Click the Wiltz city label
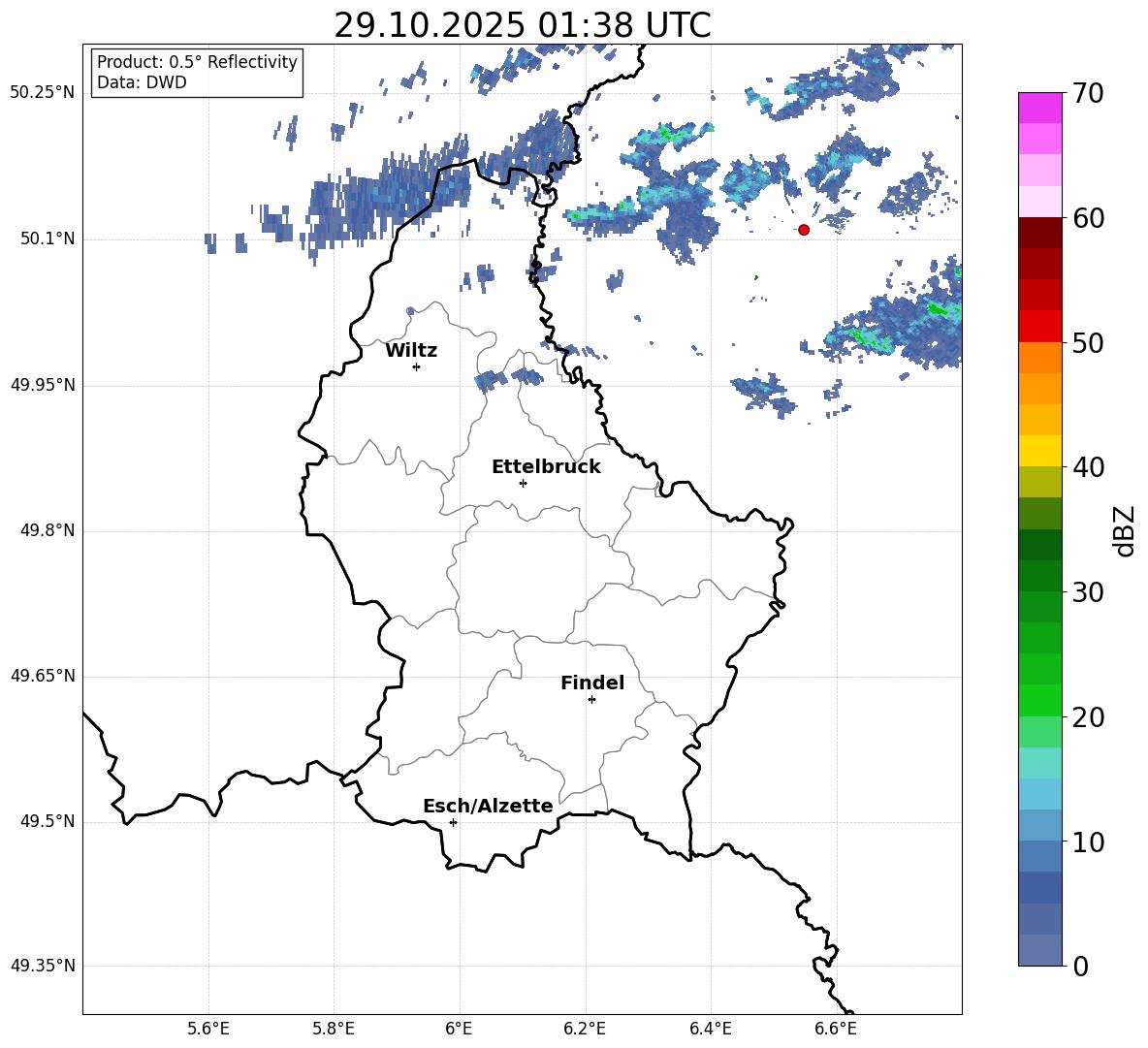The width and height of the screenshot is (1148, 1048). [411, 351]
